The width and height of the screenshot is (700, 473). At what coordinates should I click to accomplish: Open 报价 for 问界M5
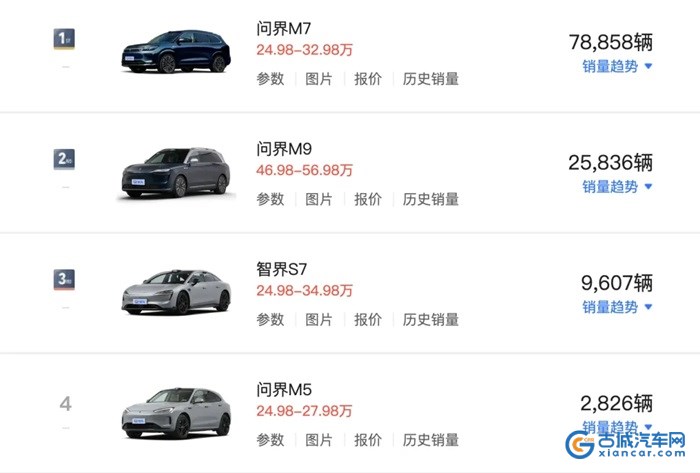click(x=368, y=440)
